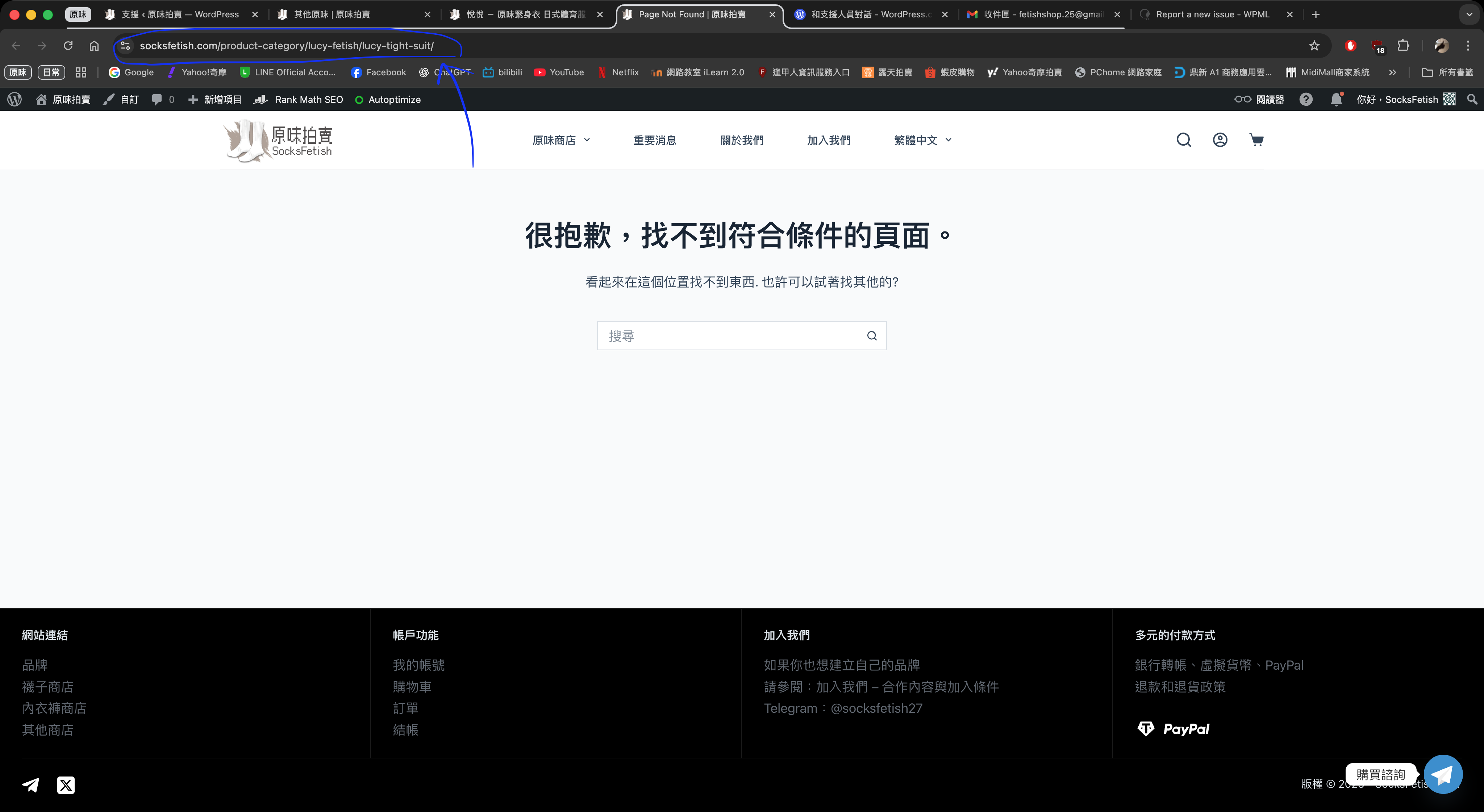Switch to the 其他原味 | 原味拍賣 tab
Screen dimensions: 1484x812
[332, 14]
